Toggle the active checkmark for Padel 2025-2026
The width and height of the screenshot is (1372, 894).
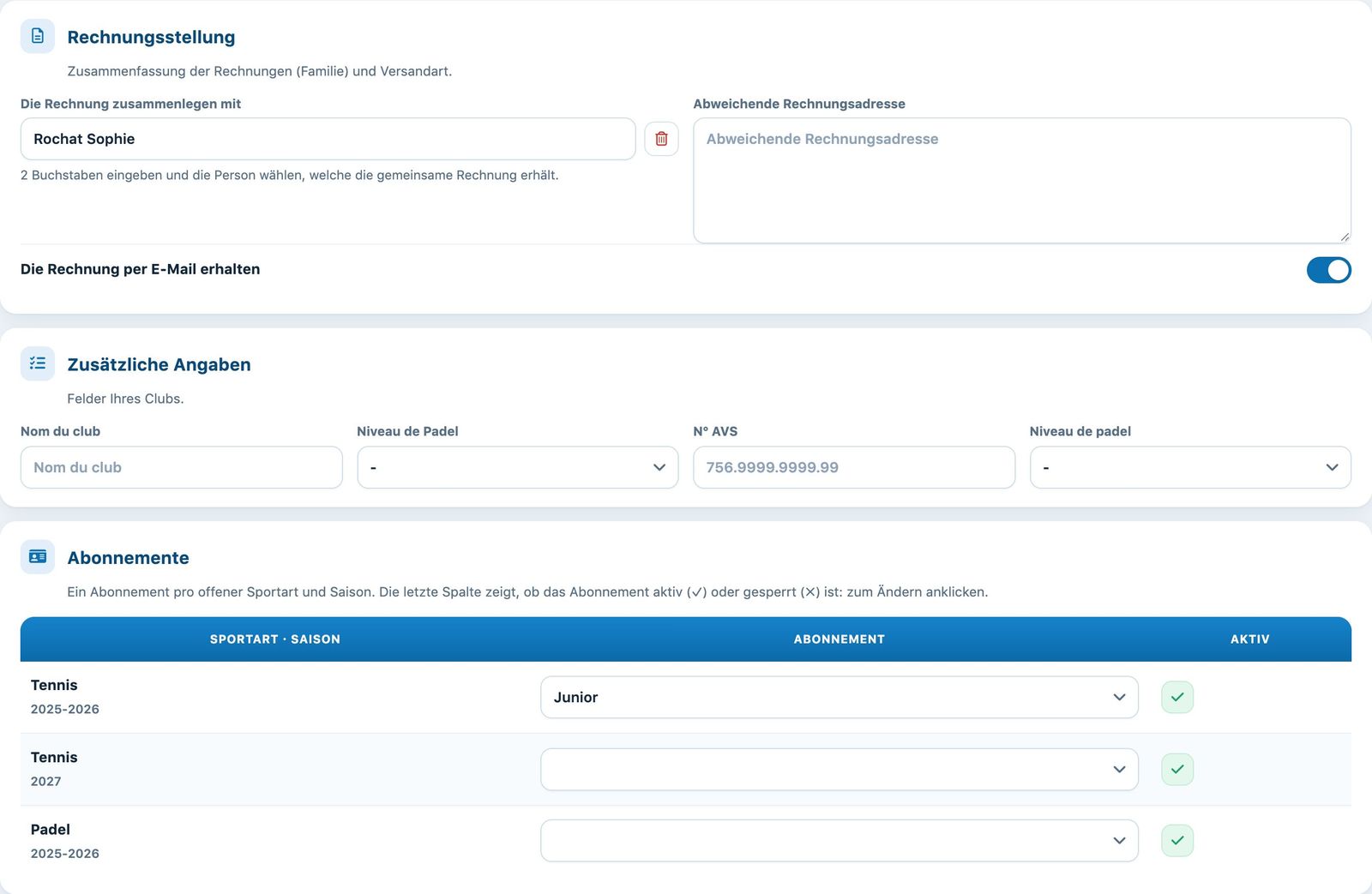tap(1177, 840)
